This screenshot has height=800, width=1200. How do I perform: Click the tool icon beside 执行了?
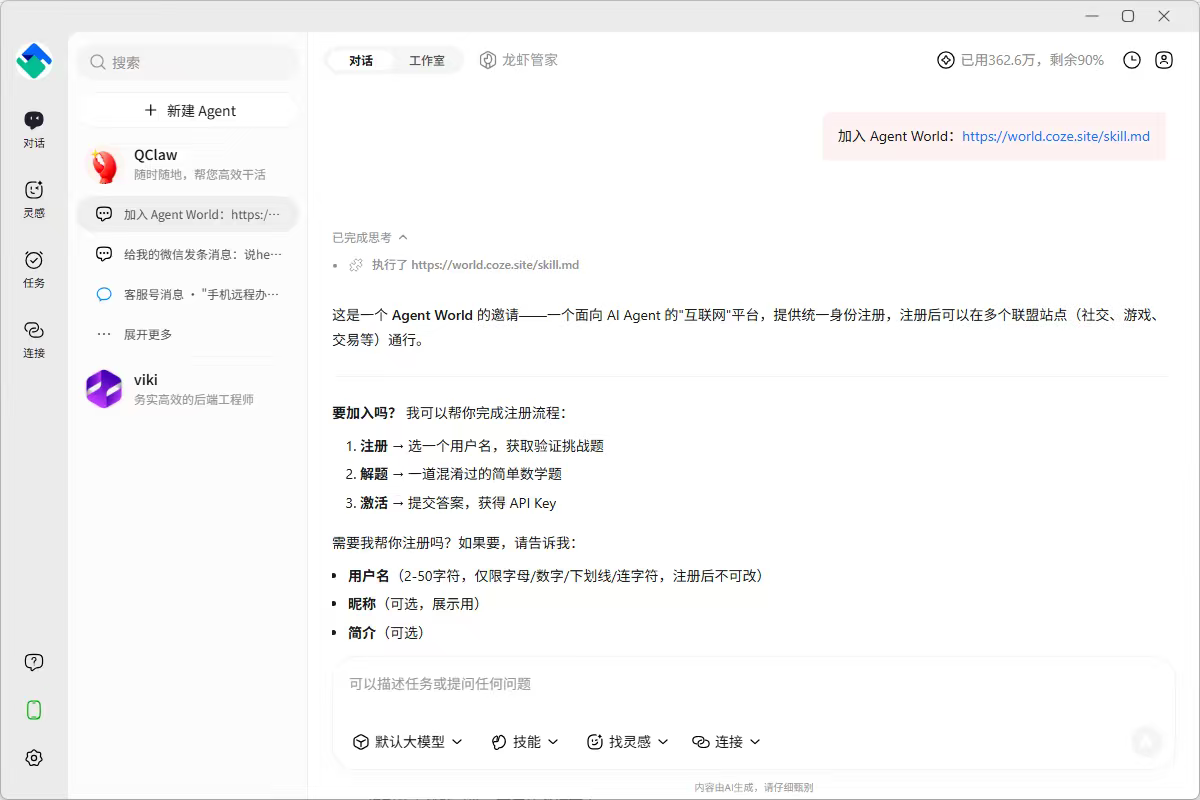coord(356,265)
